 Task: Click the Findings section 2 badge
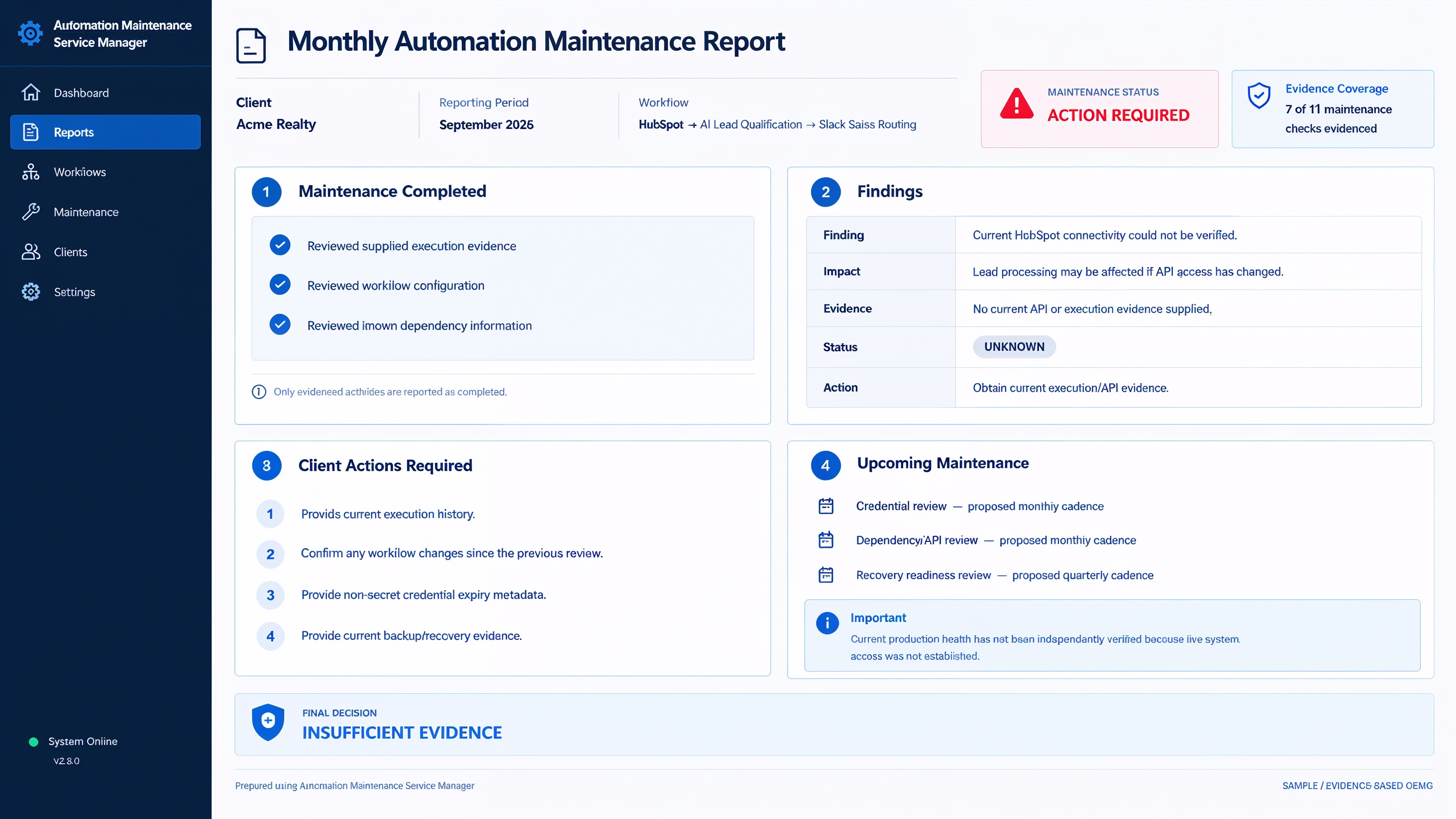click(825, 192)
